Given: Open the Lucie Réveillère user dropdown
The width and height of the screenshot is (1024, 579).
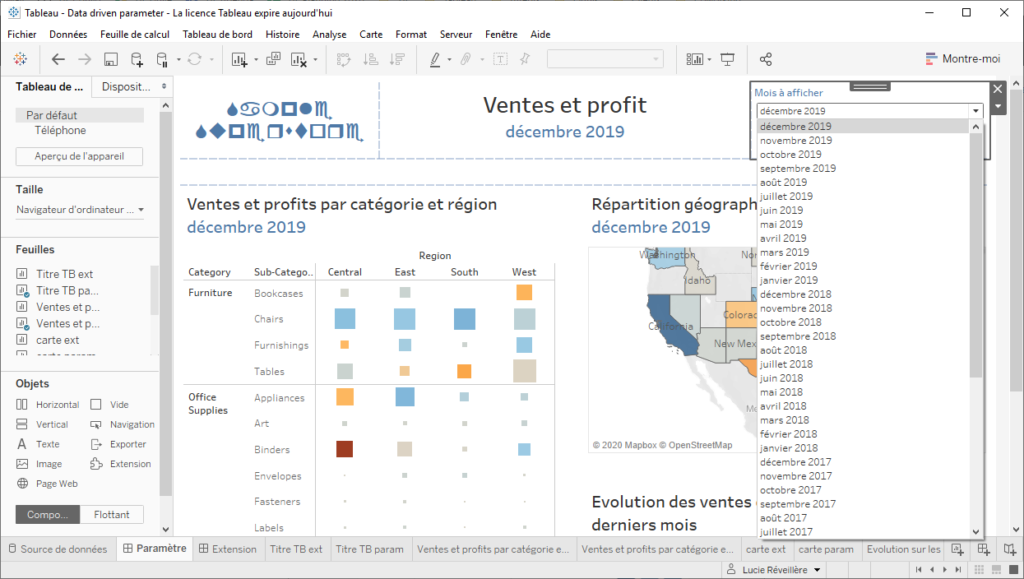Looking at the screenshot, I should pos(775,570).
